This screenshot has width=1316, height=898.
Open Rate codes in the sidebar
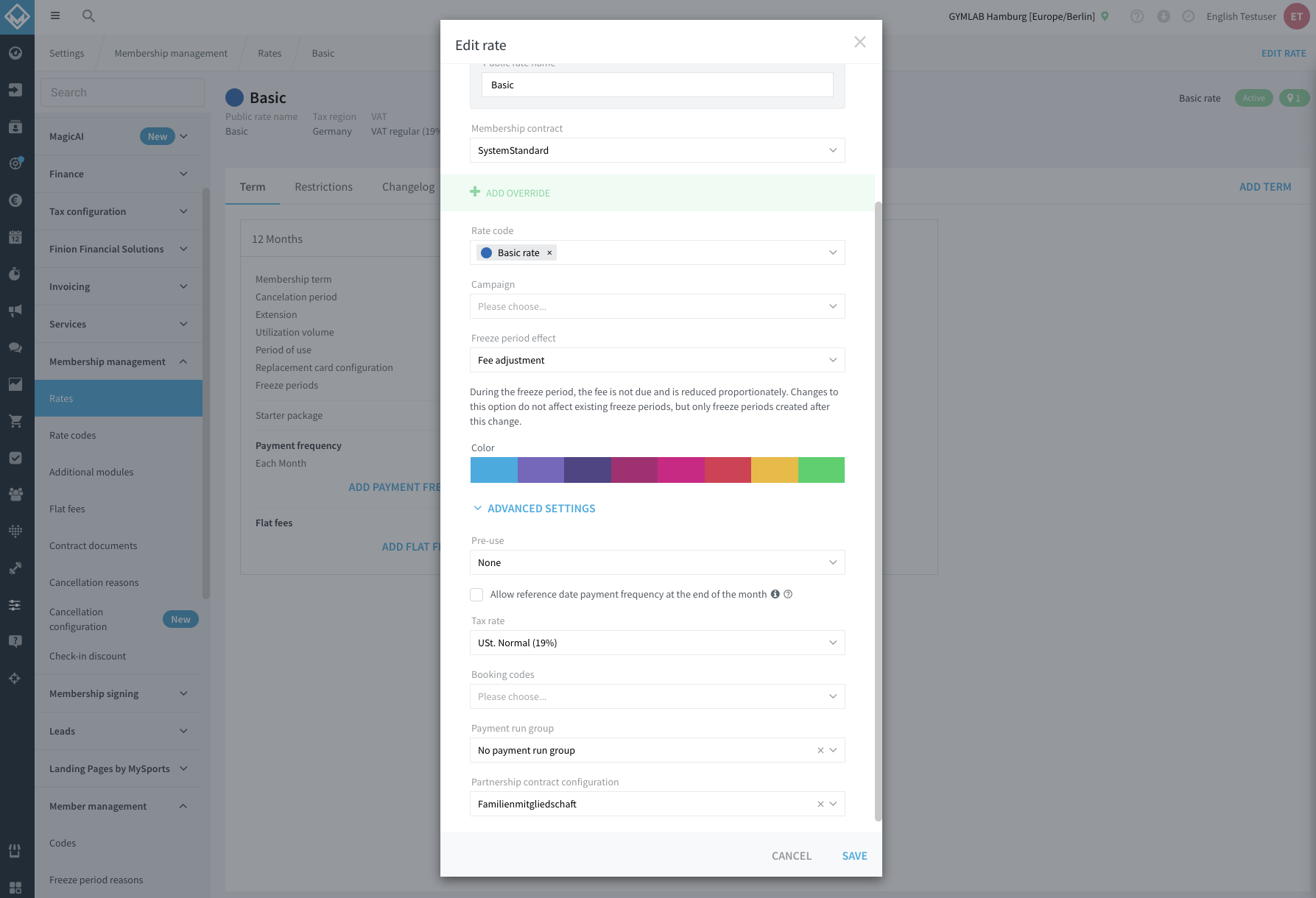pos(119,435)
